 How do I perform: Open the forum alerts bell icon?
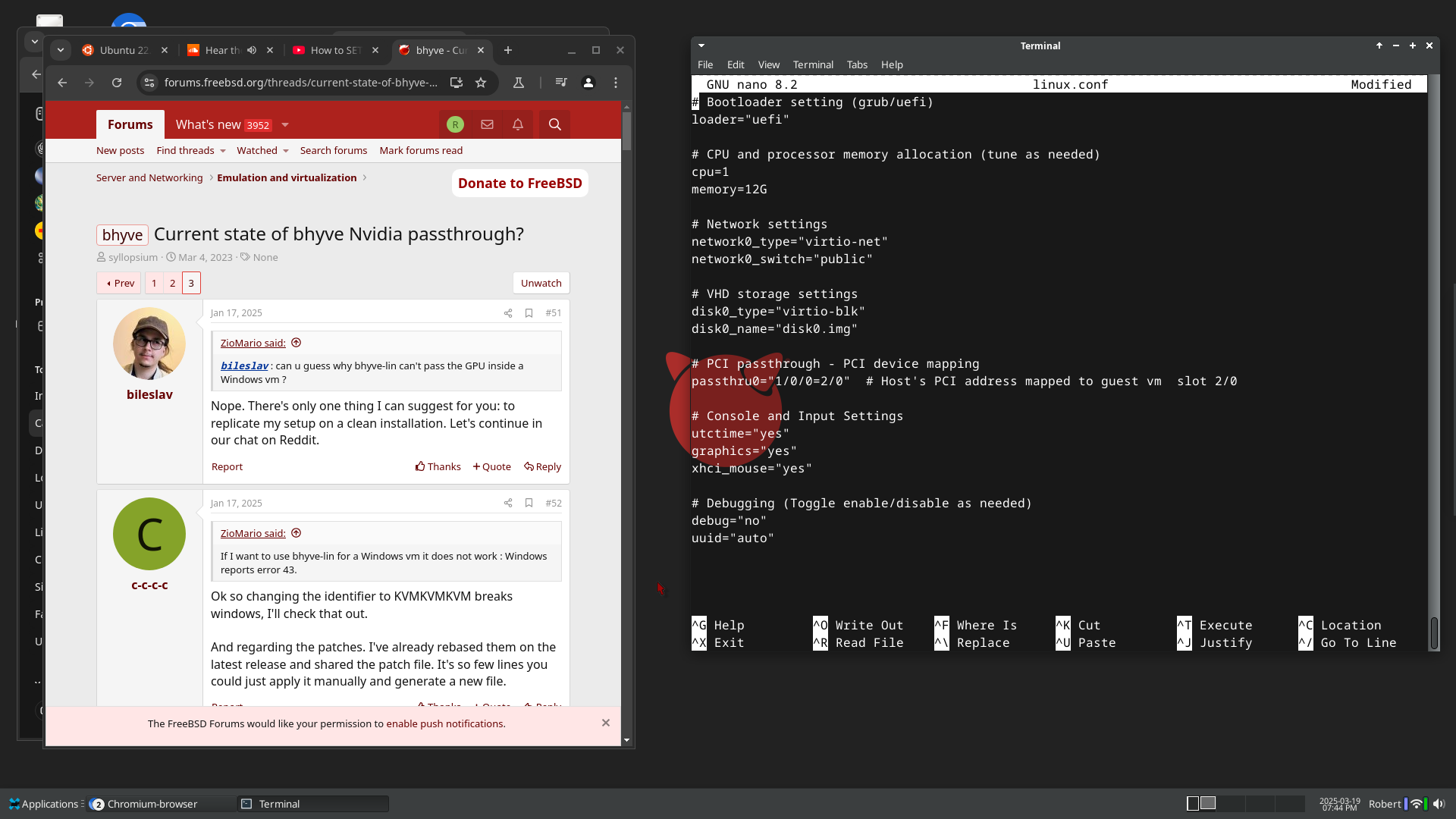point(518,124)
